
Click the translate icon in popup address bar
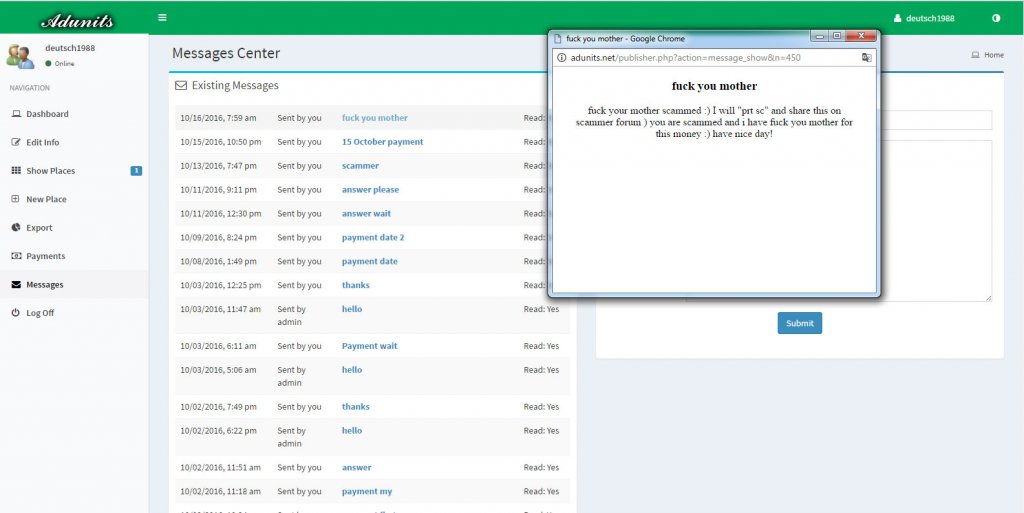[x=866, y=58]
